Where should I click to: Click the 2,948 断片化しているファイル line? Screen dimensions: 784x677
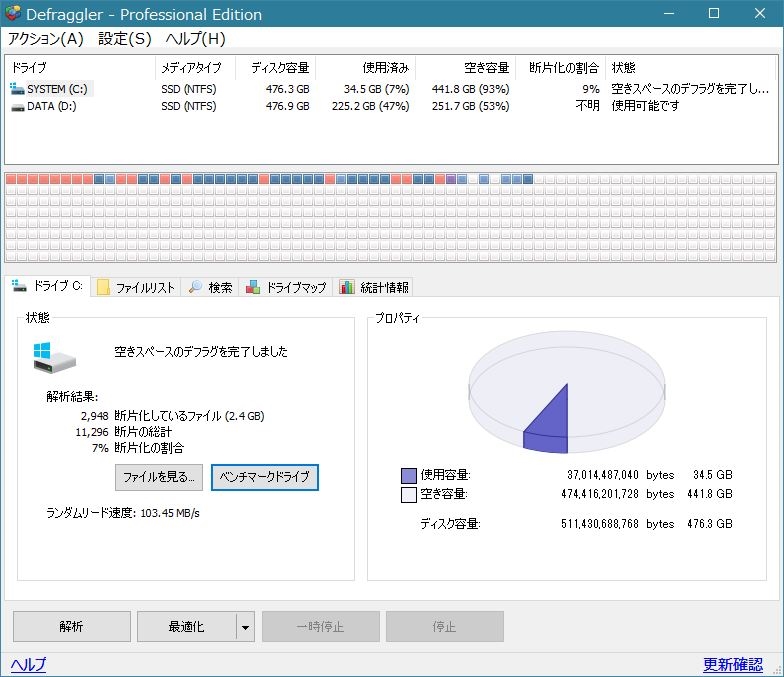coord(172,416)
